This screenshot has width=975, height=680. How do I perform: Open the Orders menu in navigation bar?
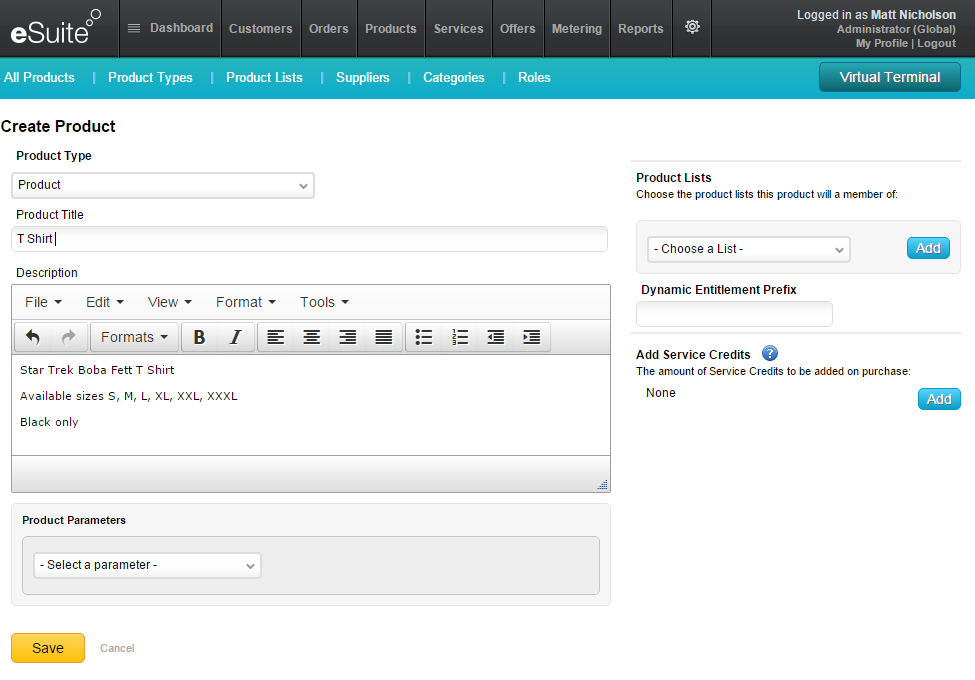(x=328, y=29)
